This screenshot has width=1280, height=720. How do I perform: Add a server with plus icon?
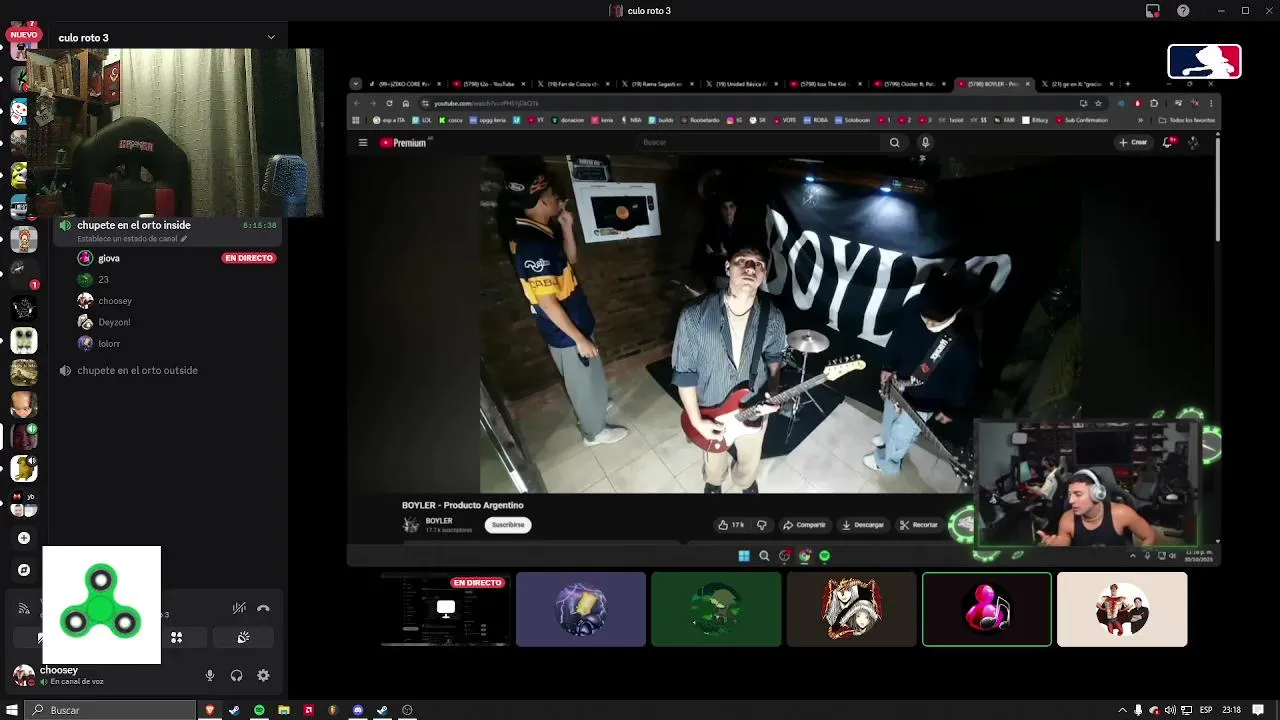click(x=24, y=538)
